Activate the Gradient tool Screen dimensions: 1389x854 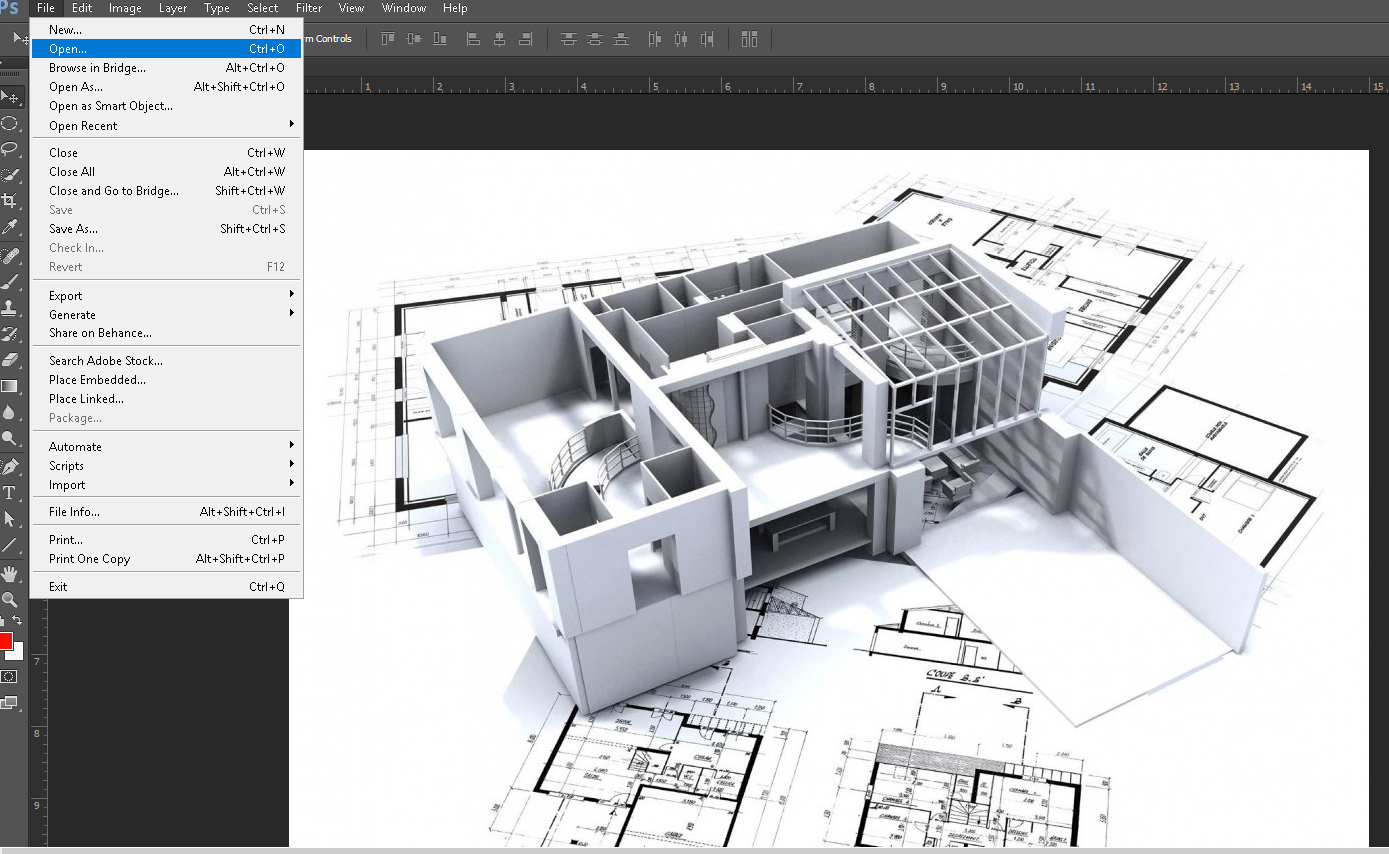pos(10,386)
